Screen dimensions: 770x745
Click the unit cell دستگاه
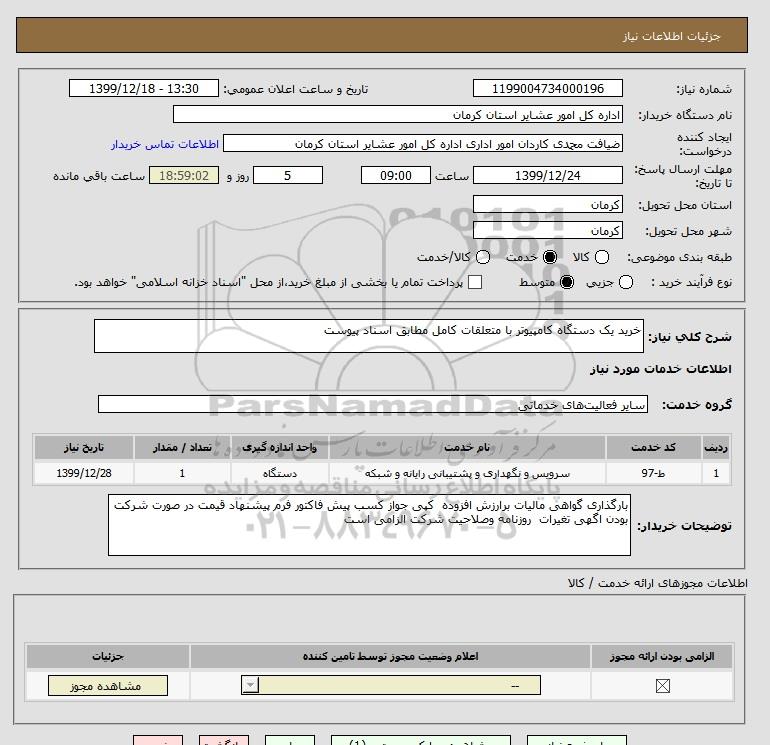point(279,473)
